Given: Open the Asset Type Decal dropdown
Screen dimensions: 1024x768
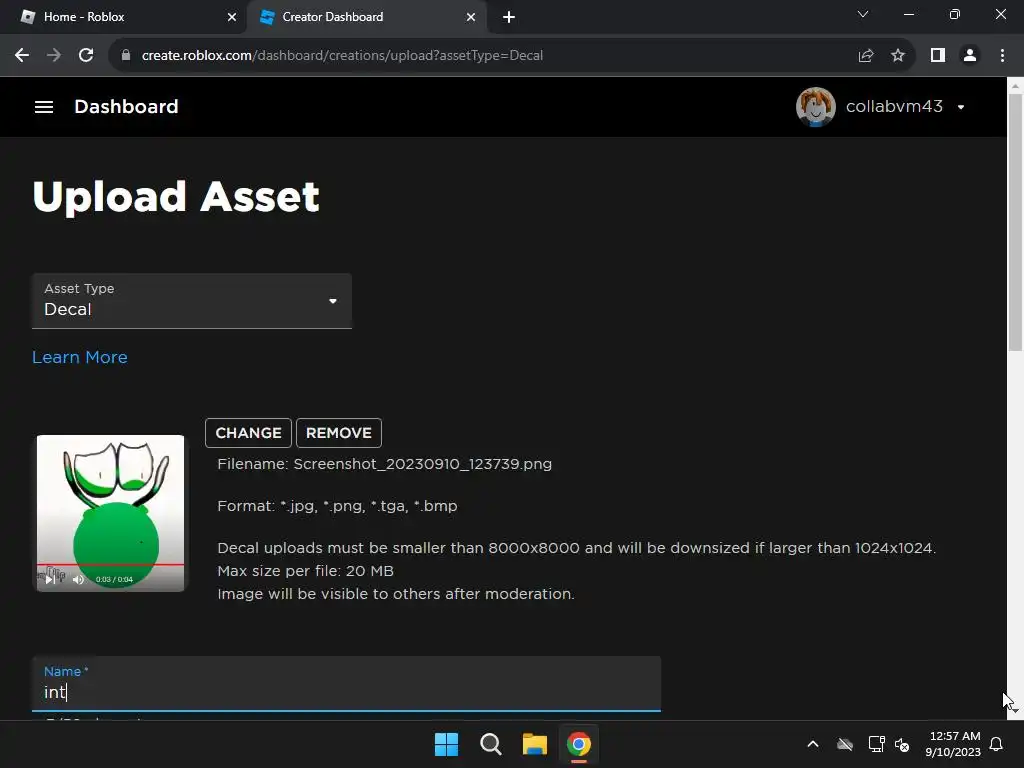Looking at the screenshot, I should [x=192, y=301].
